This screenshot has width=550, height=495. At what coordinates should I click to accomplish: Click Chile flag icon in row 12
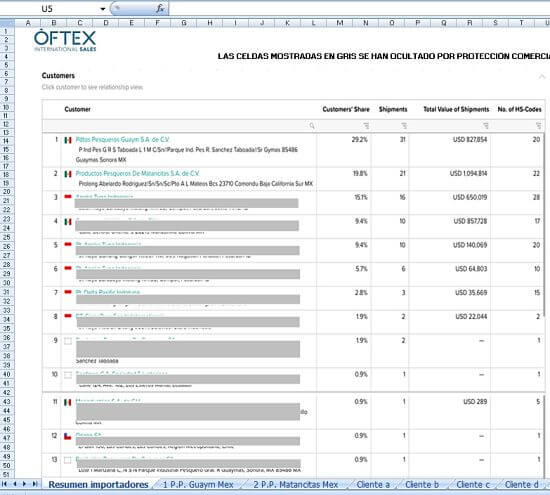(x=68, y=436)
